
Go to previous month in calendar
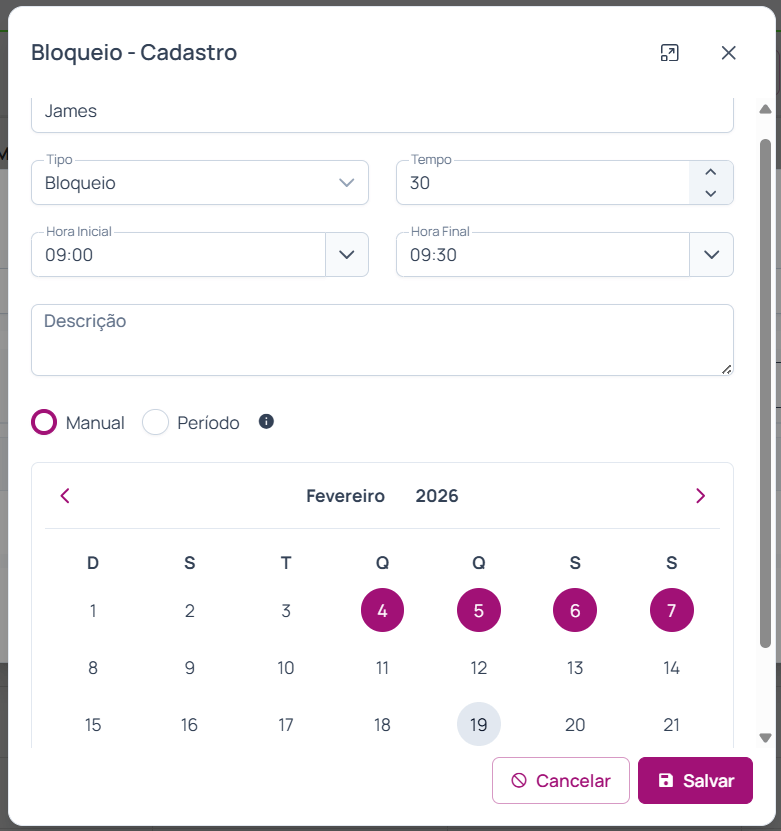click(x=65, y=496)
